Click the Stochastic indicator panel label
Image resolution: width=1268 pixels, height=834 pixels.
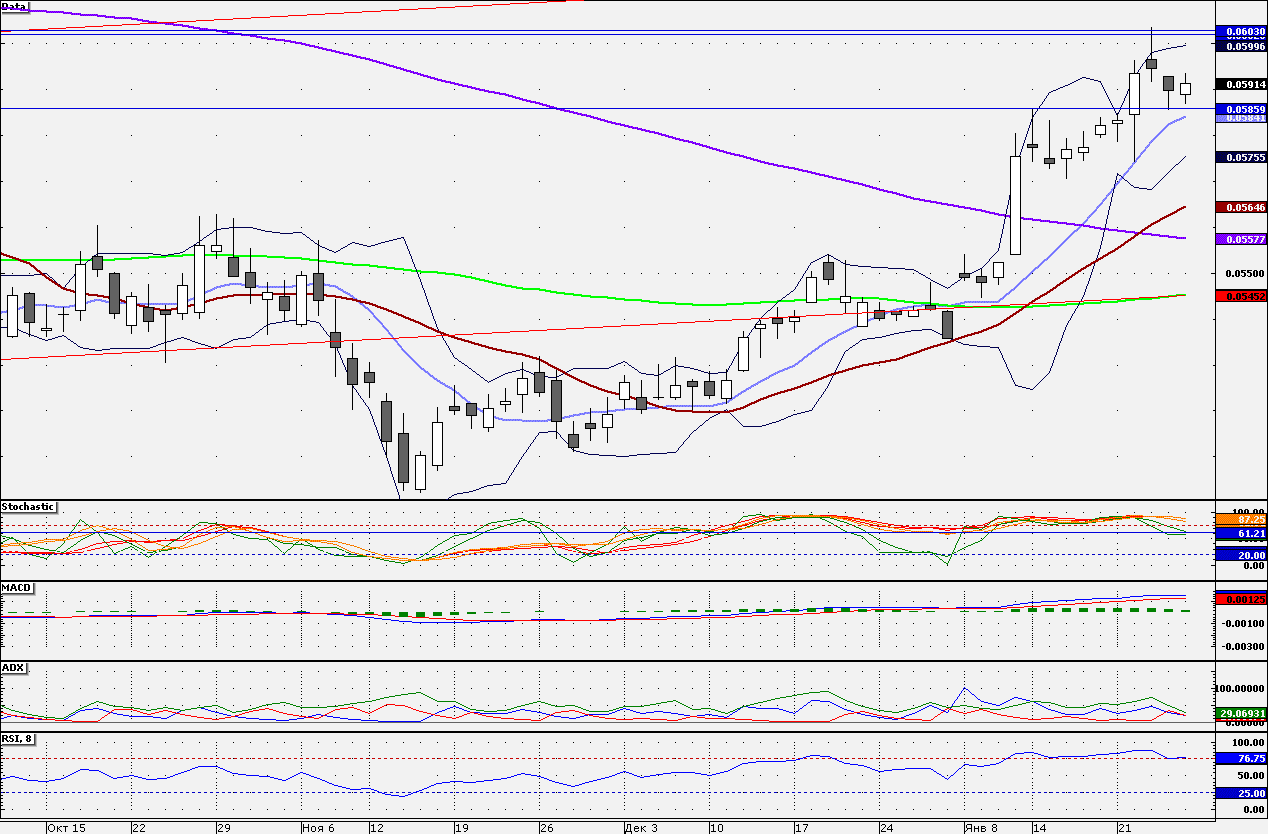28,507
